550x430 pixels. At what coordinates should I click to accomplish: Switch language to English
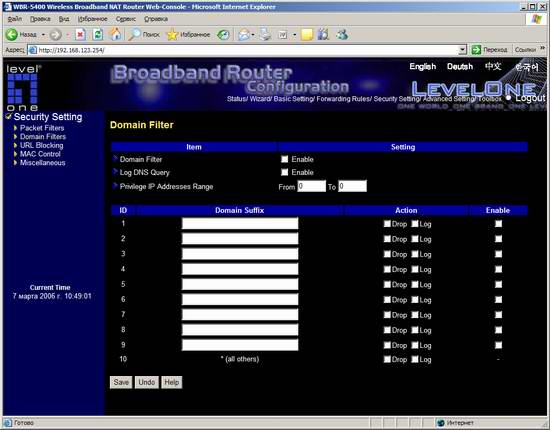(423, 66)
